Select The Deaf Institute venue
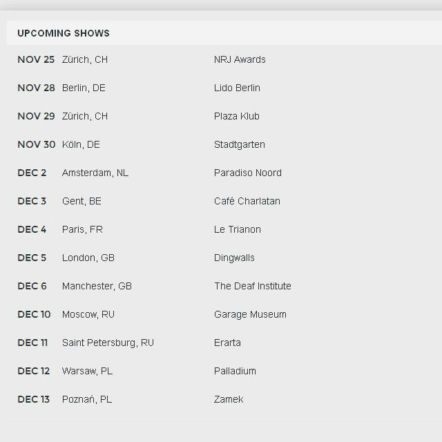Screen dimensions: 442x442 (253, 286)
